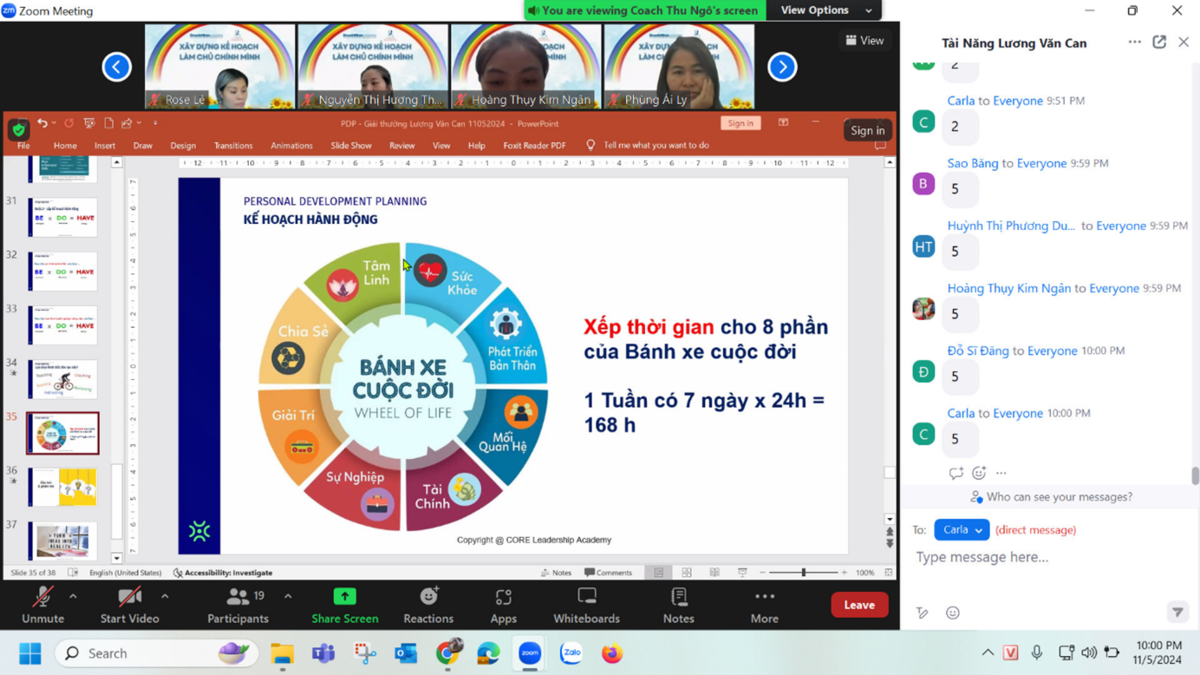Open Windows Start menu
Viewport: 1200px width, 675px height.
pyautogui.click(x=30, y=653)
